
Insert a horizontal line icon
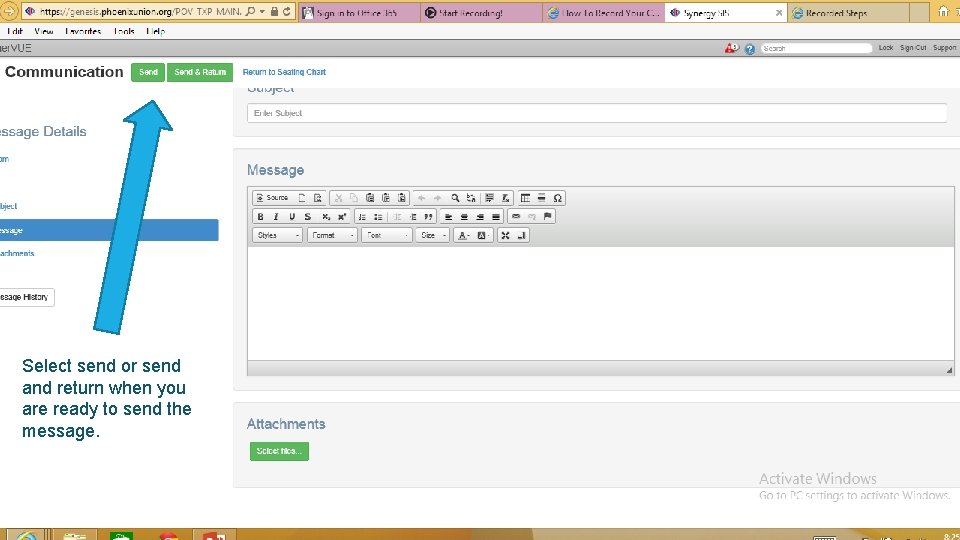pos(541,198)
